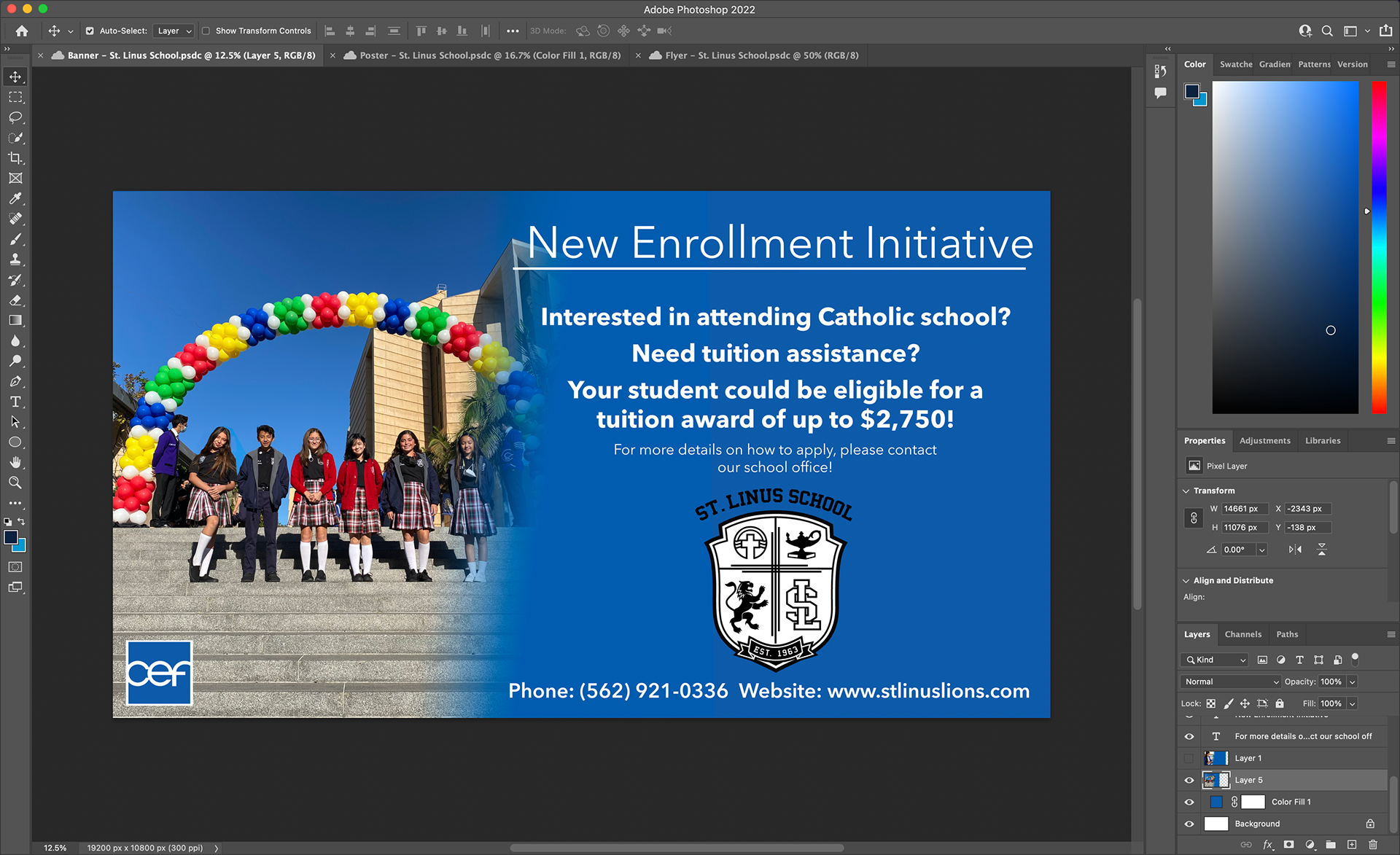Select the Lasso tool
Viewport: 1400px width, 855px height.
click(x=15, y=117)
